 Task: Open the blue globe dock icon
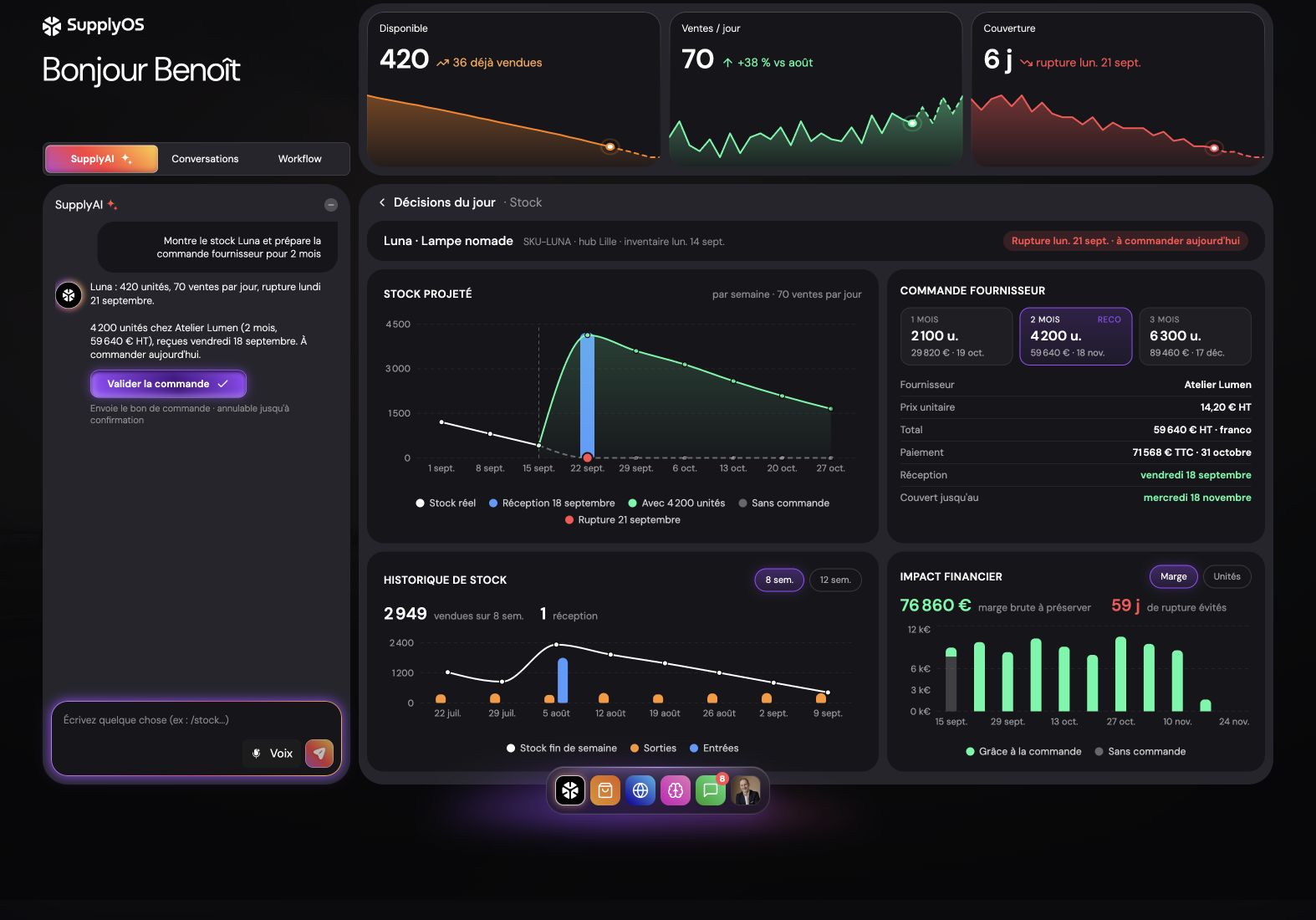click(x=640, y=790)
